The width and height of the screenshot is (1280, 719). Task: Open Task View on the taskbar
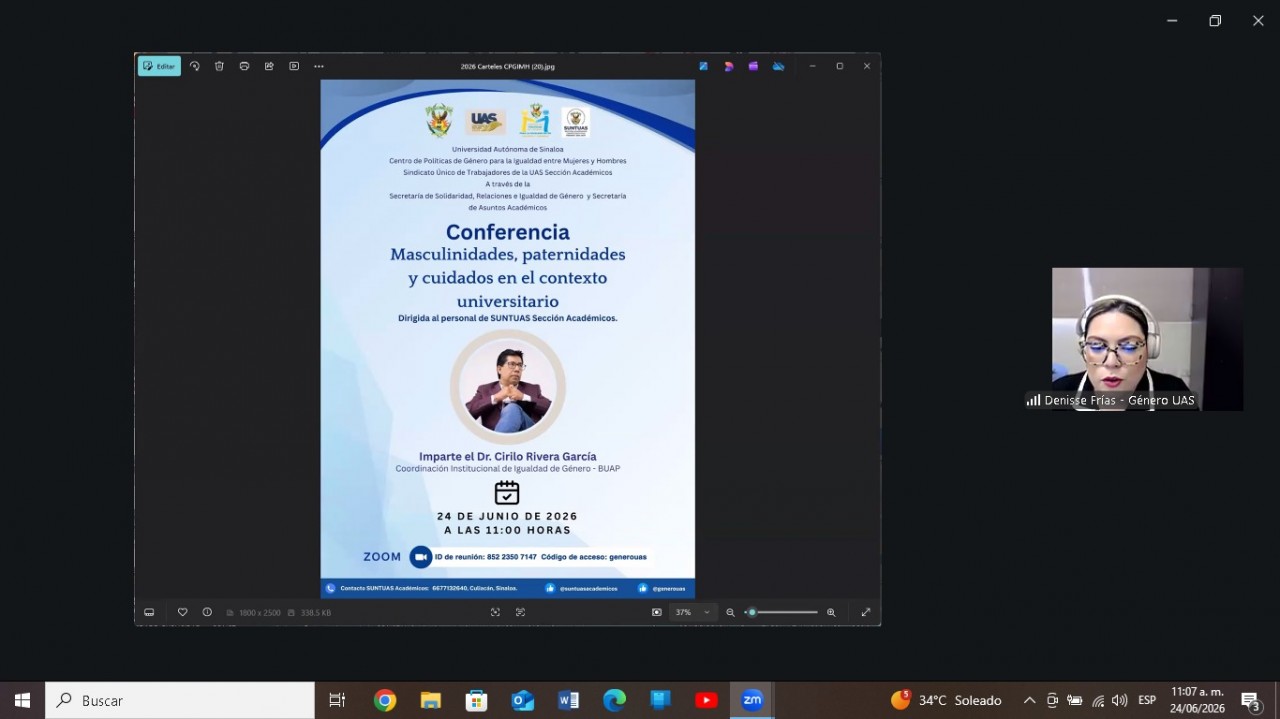point(337,700)
